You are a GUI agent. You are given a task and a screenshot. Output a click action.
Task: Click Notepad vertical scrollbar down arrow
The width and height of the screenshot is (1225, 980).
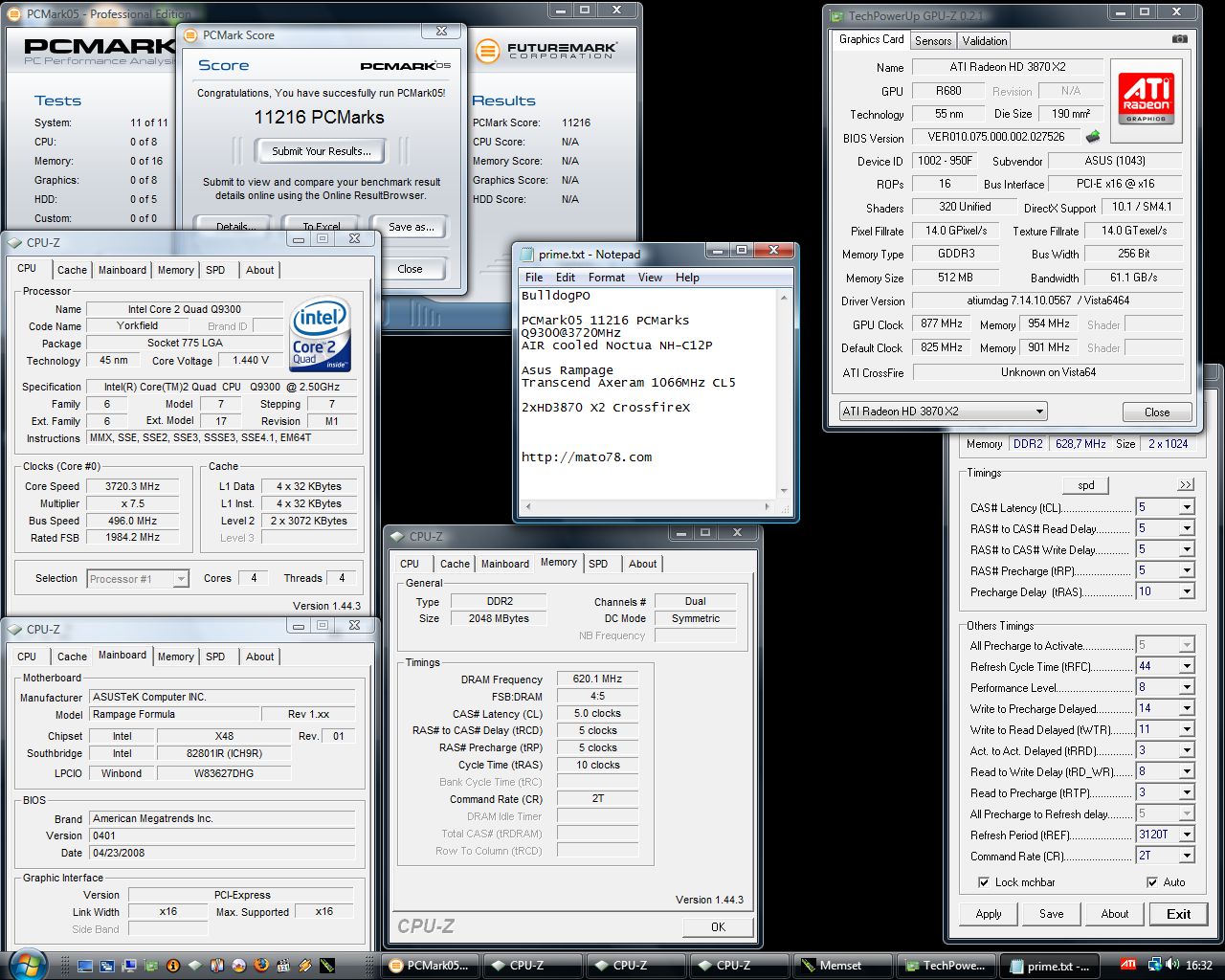[x=785, y=489]
